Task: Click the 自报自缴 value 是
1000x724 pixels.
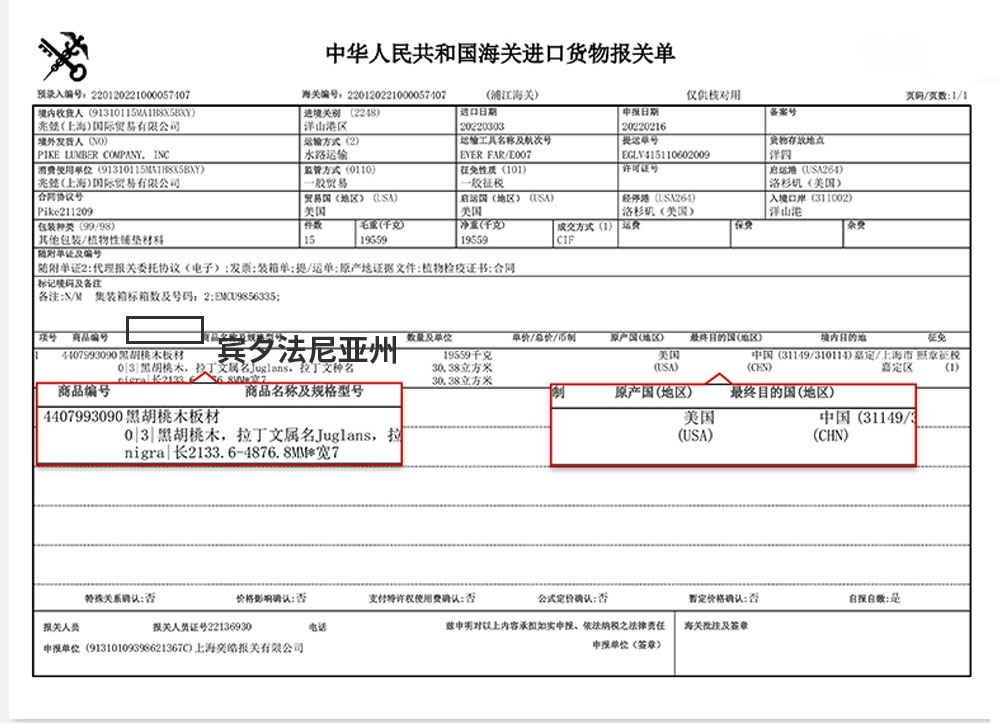Action: coord(896,598)
